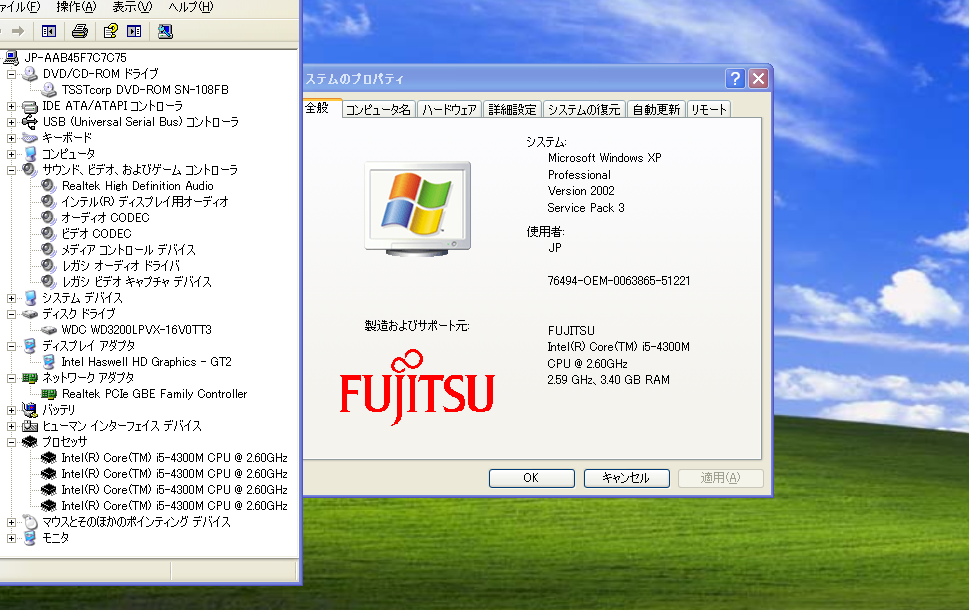Click the プロセッサ chip category icon
Viewport: 969px width, 610px height.
coord(30,442)
